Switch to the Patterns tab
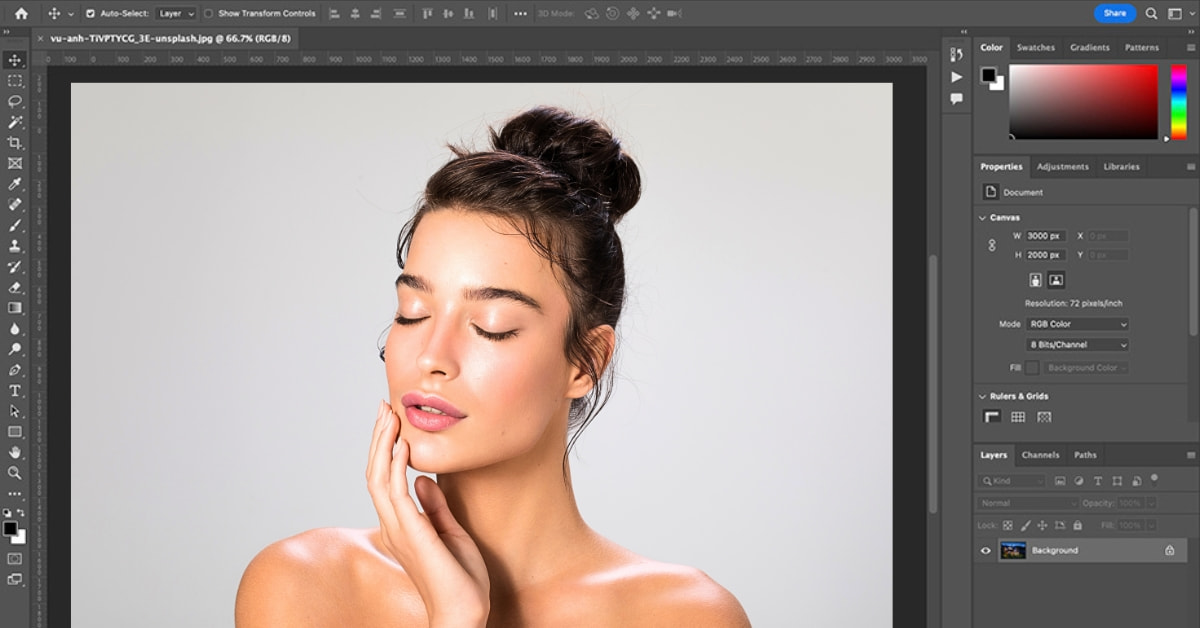 (x=1141, y=47)
